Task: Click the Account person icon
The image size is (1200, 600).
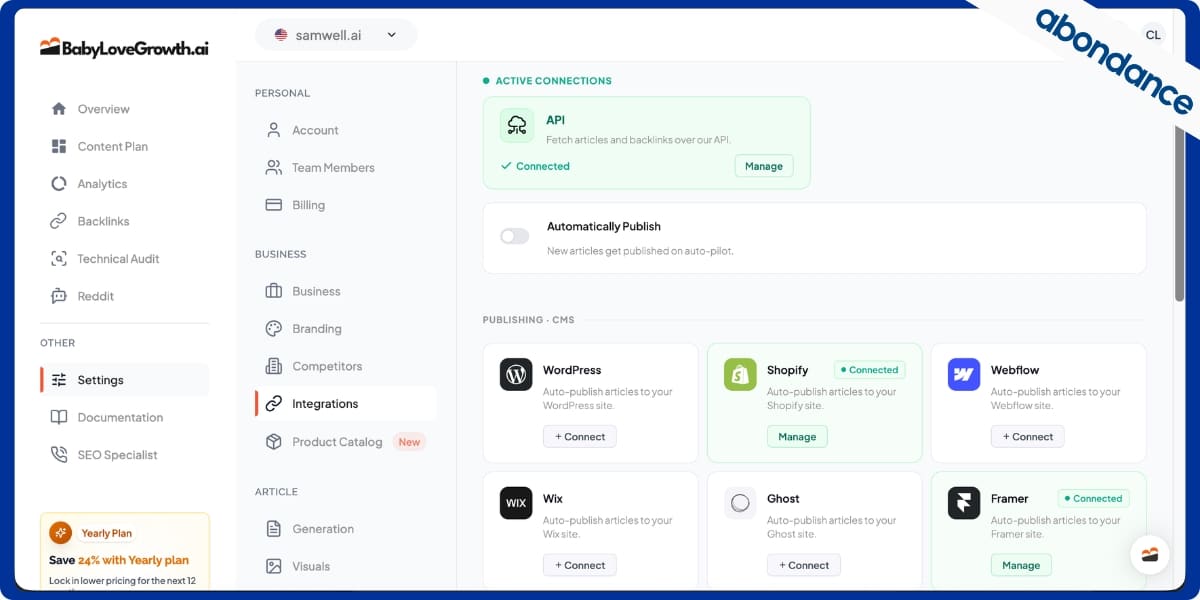Action: pos(273,130)
